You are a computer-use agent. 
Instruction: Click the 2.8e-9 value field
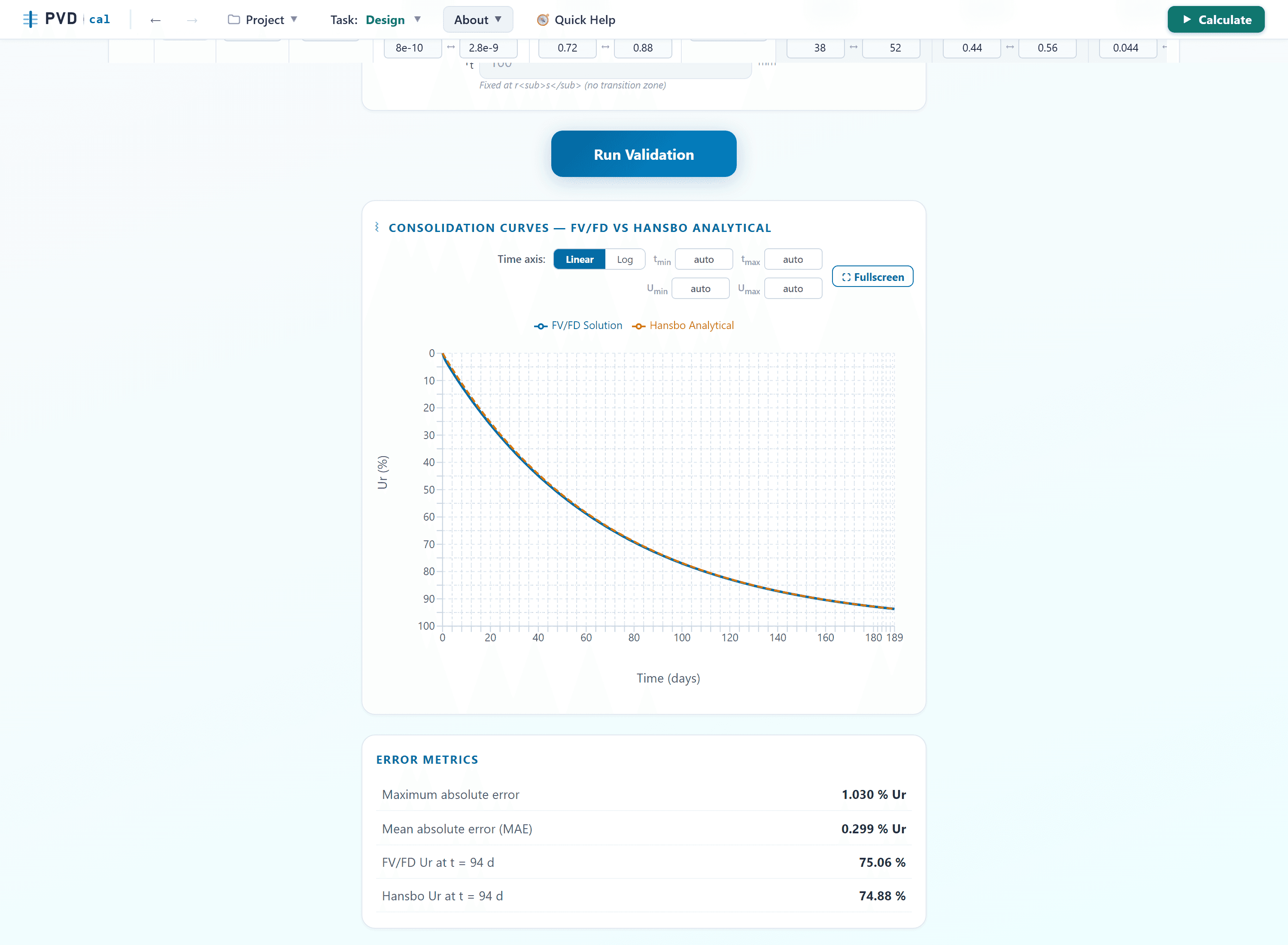point(488,48)
